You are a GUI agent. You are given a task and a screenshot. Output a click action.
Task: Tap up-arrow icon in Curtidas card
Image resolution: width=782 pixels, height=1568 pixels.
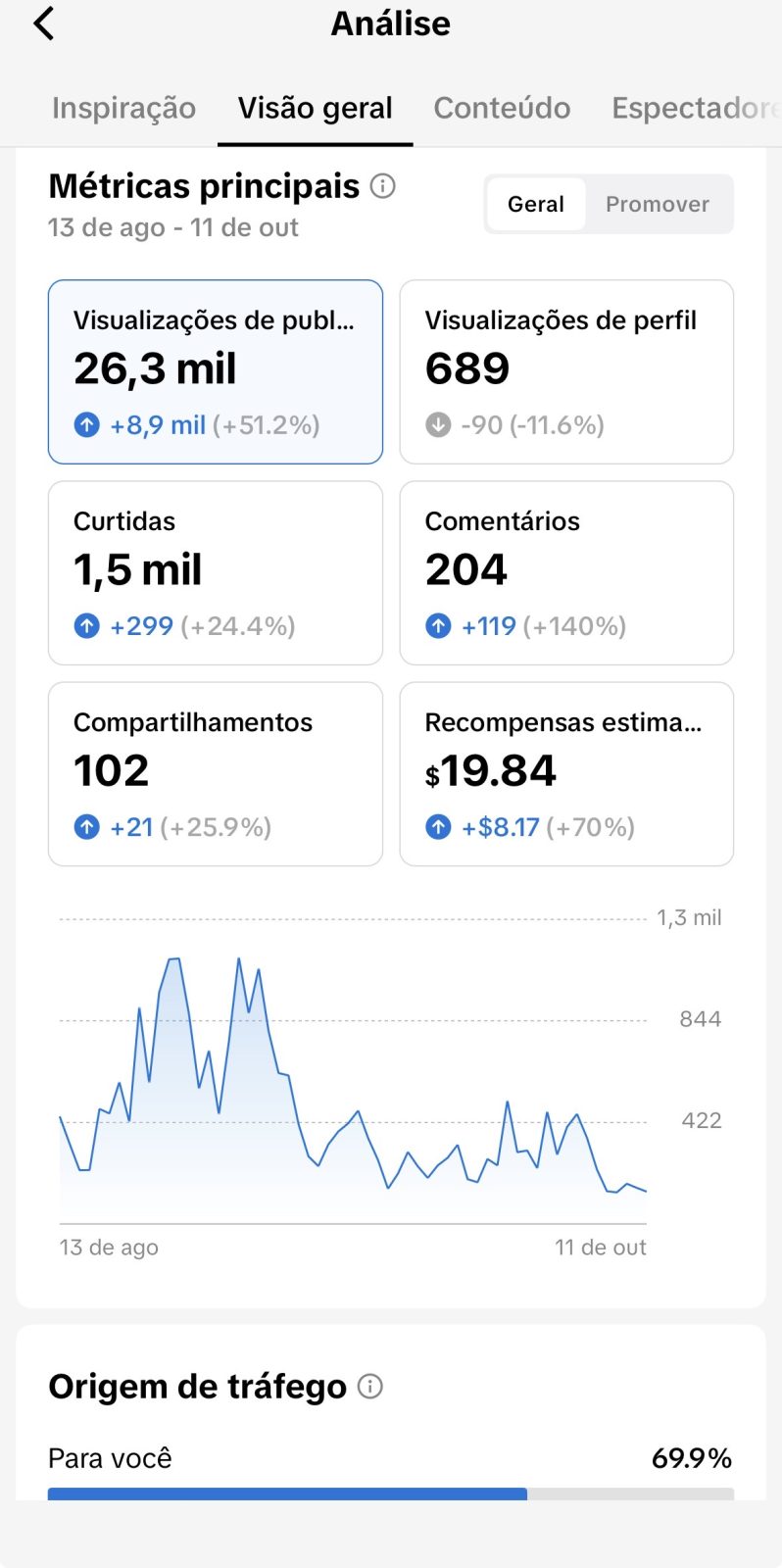(87, 625)
